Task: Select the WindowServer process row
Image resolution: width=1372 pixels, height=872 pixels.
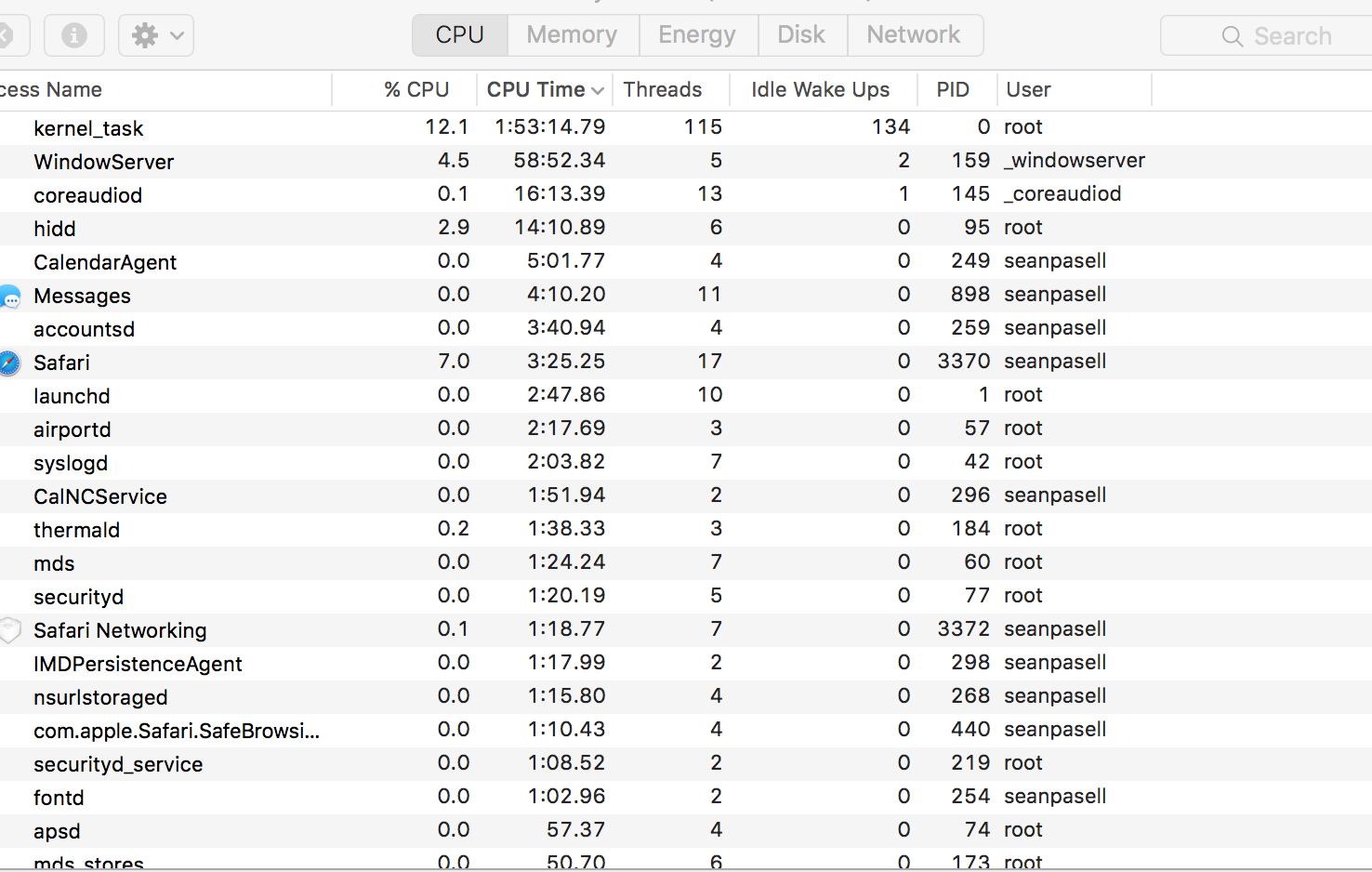Action: (x=686, y=162)
